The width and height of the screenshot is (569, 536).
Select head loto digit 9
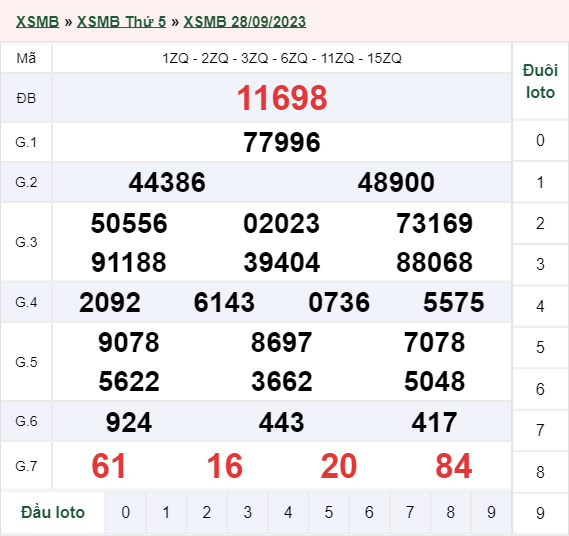pos(491,512)
